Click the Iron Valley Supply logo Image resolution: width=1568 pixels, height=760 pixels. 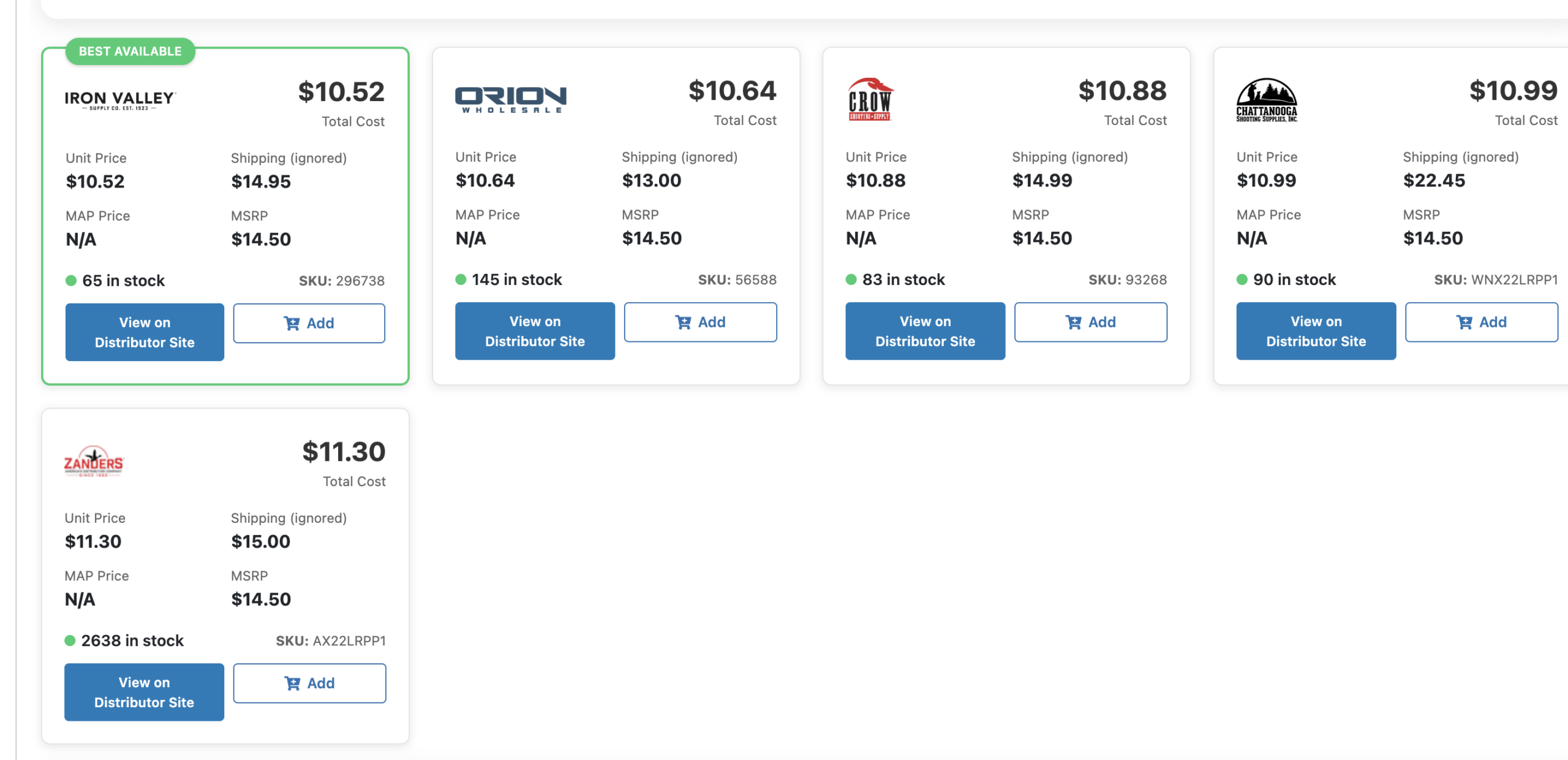click(x=120, y=100)
